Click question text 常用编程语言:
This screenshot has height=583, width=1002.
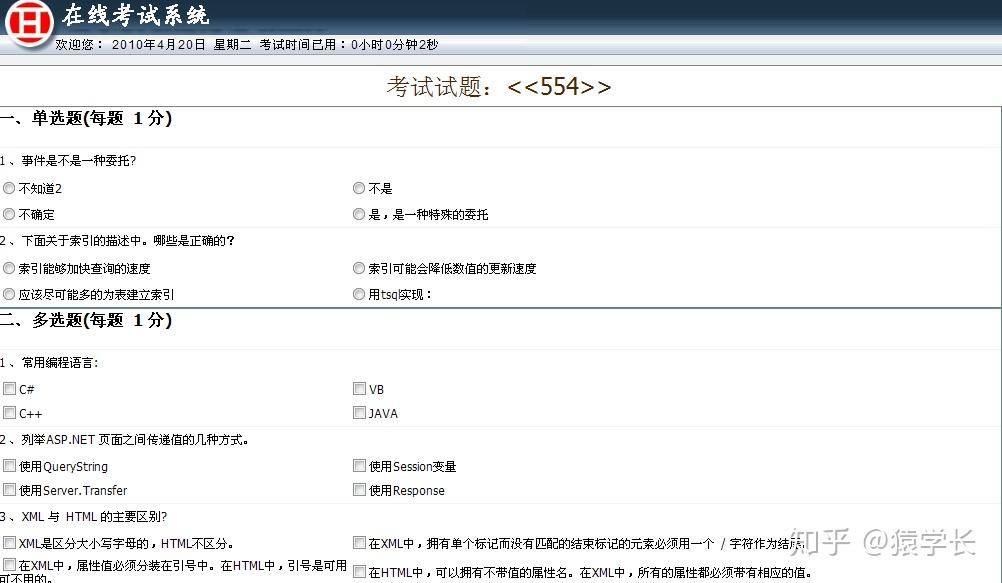[60, 363]
